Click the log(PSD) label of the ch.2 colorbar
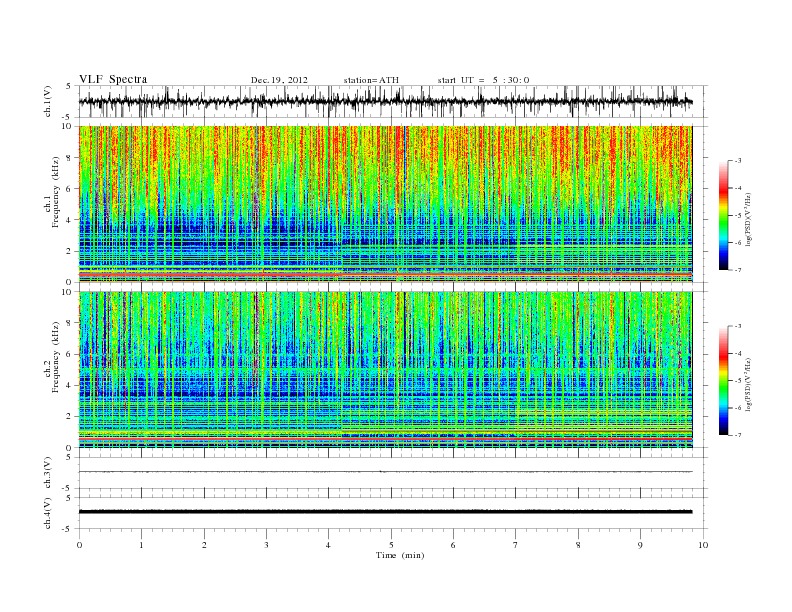 click(747, 383)
